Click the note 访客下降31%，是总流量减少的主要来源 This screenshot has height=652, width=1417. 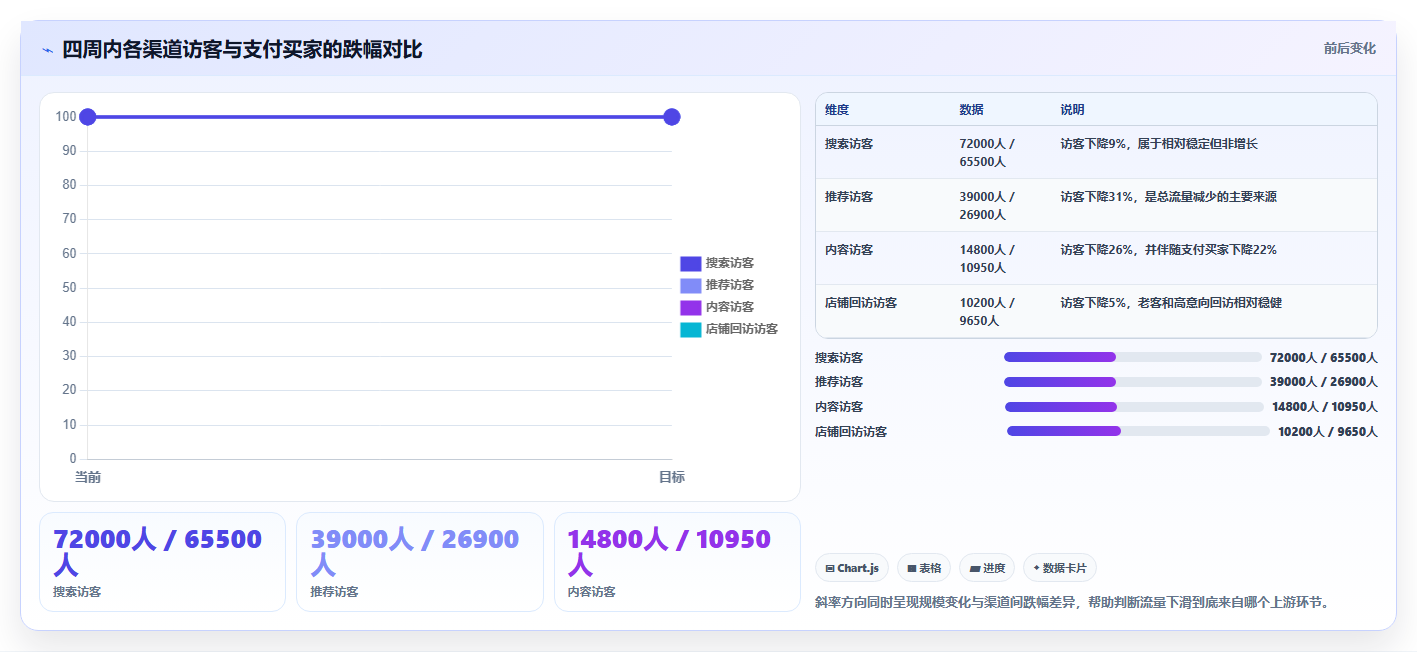tap(1168, 197)
